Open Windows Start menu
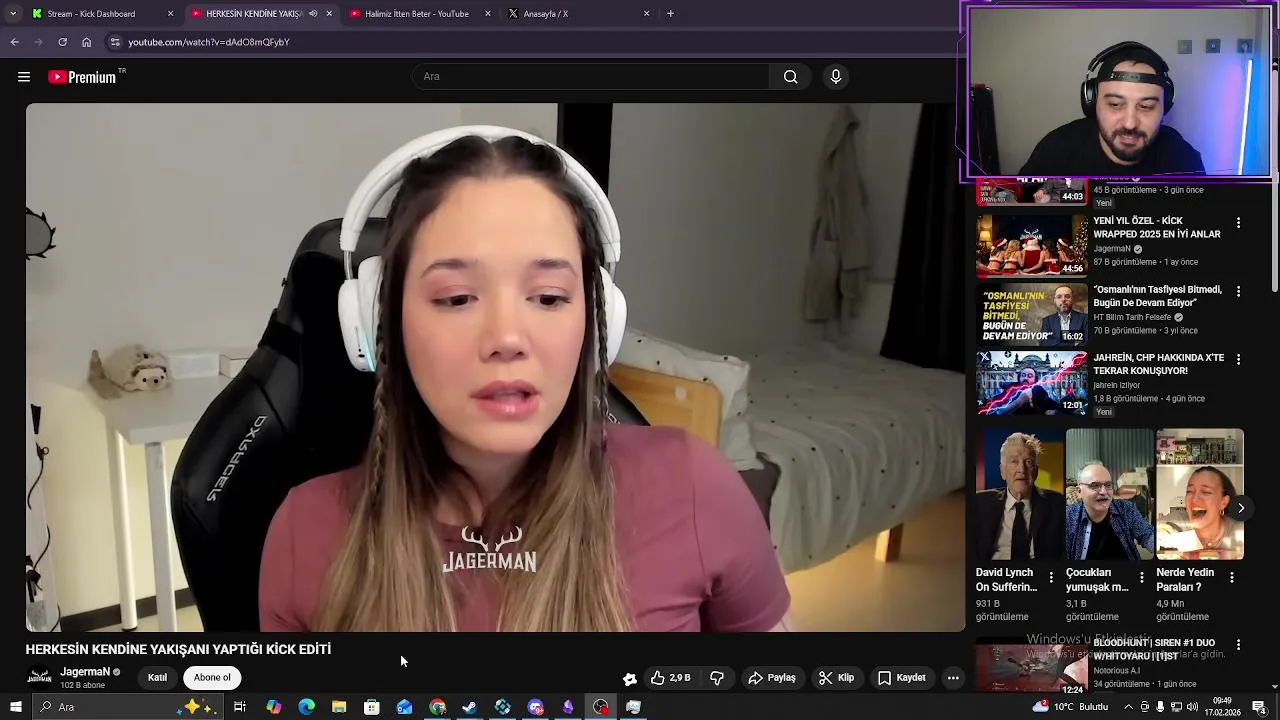1280x720 pixels. click(16, 707)
